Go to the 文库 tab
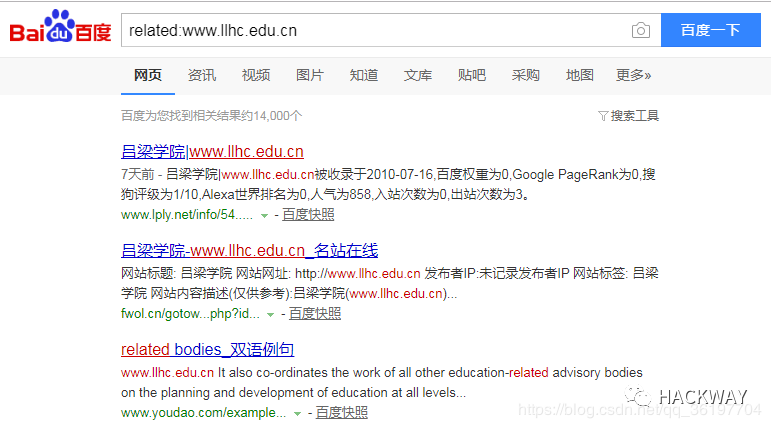Viewport: 771px width, 428px height. pyautogui.click(x=417, y=75)
